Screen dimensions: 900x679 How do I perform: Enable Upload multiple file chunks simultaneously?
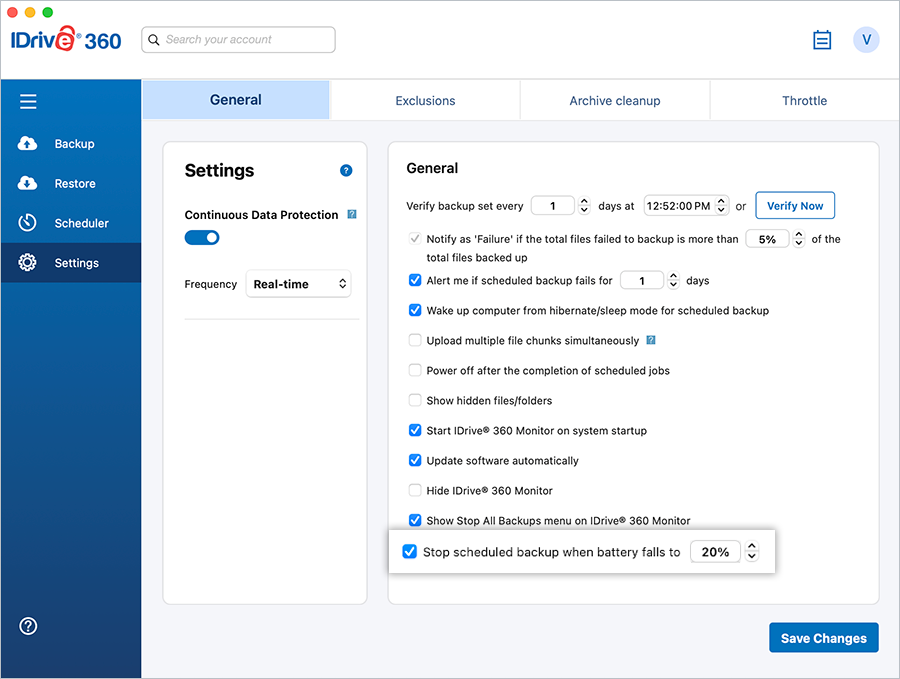pos(415,341)
